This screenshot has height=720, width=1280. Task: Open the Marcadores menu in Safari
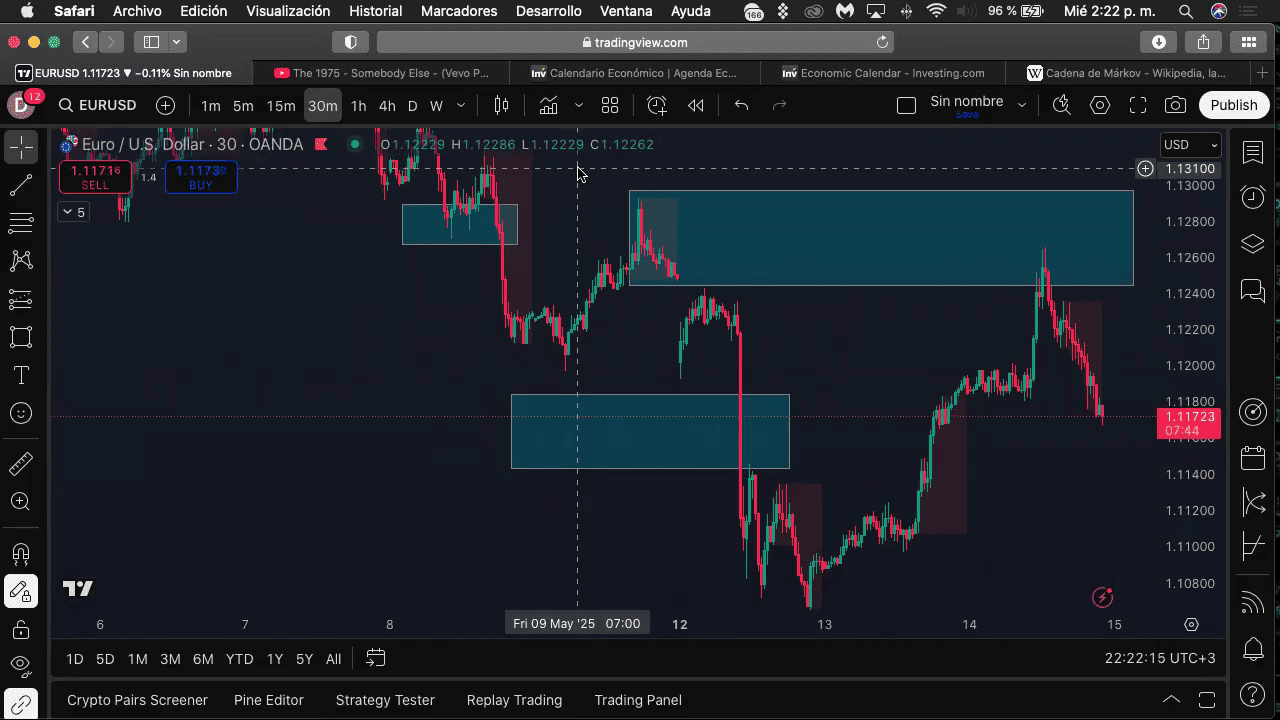tap(459, 11)
